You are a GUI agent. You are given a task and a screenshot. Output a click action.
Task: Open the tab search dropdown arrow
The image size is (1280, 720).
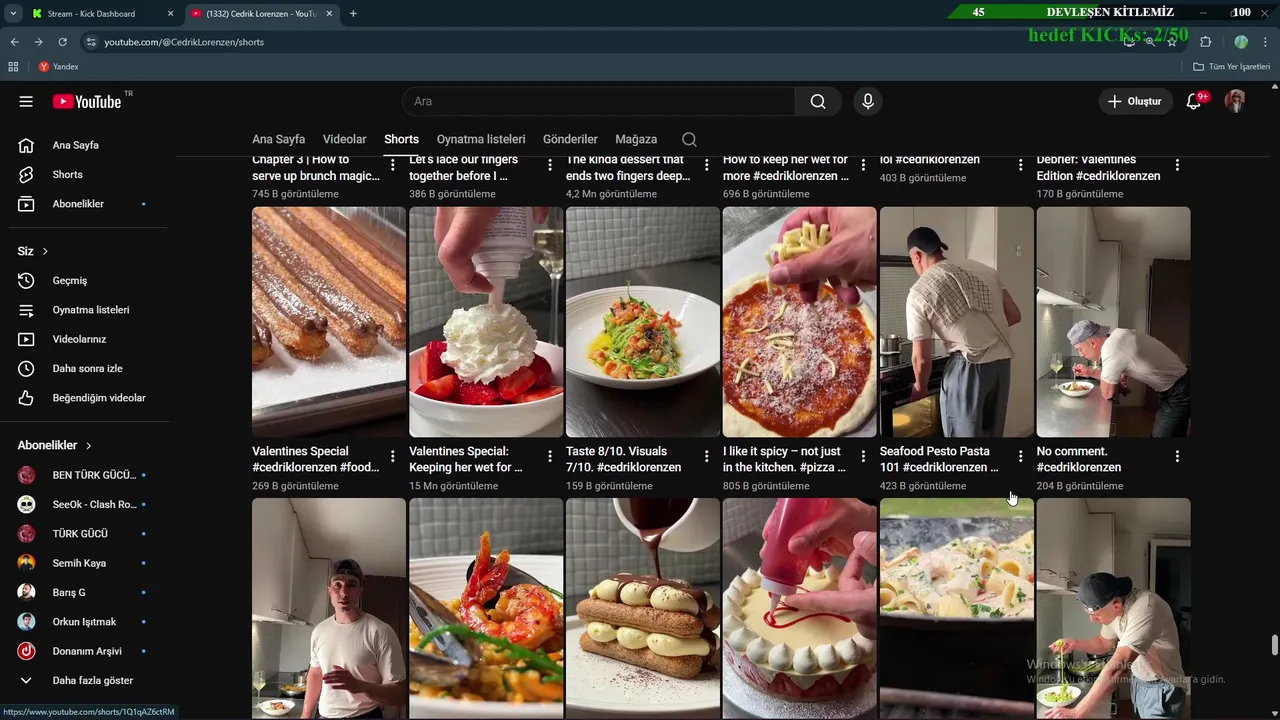point(12,14)
